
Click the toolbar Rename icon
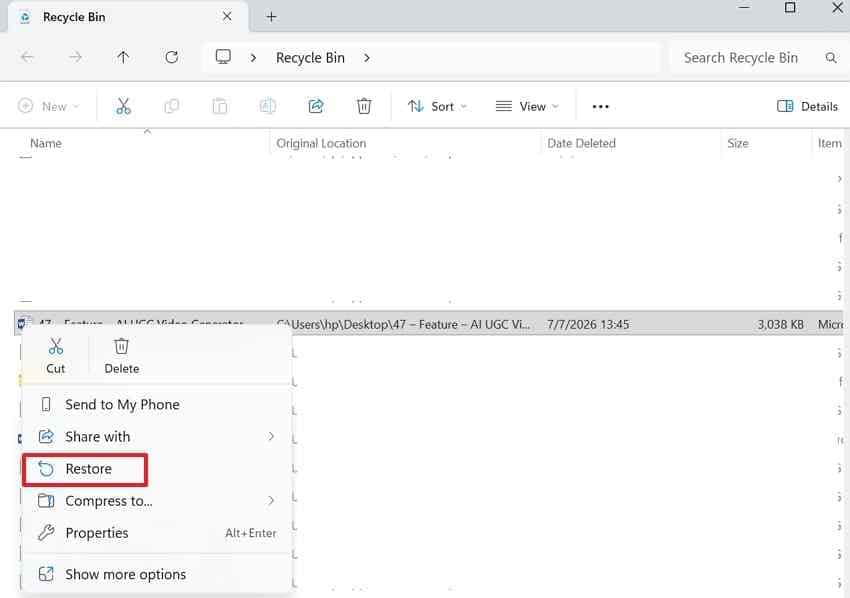(x=268, y=106)
